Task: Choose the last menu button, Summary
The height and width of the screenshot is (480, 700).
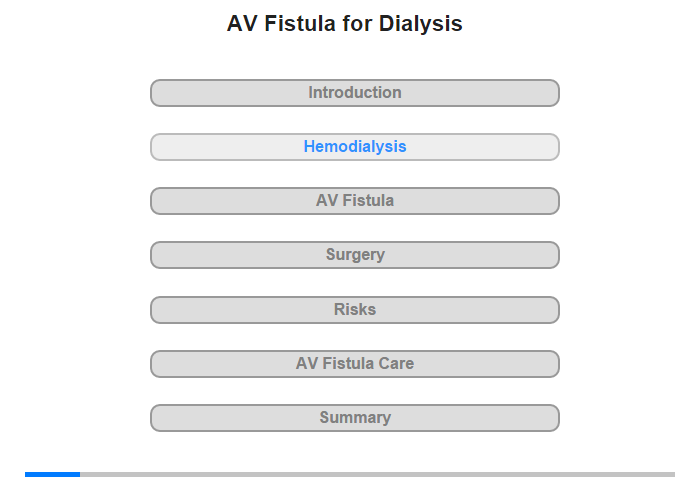Action: [x=355, y=418]
